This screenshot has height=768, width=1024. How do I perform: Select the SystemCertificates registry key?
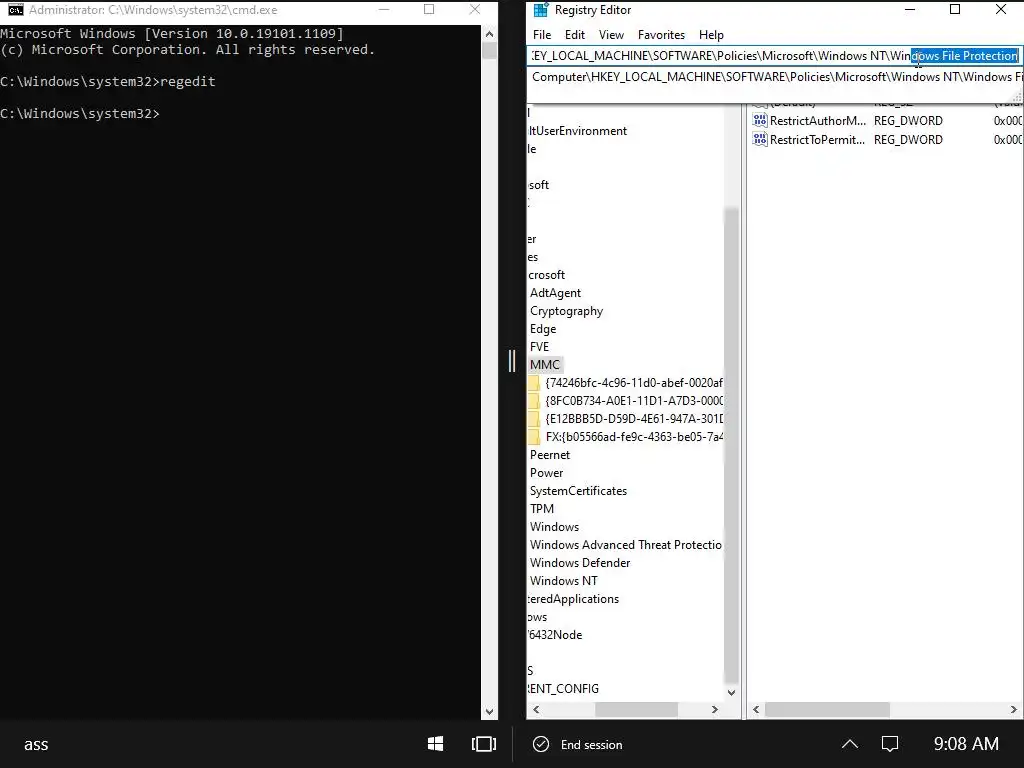[578, 491]
